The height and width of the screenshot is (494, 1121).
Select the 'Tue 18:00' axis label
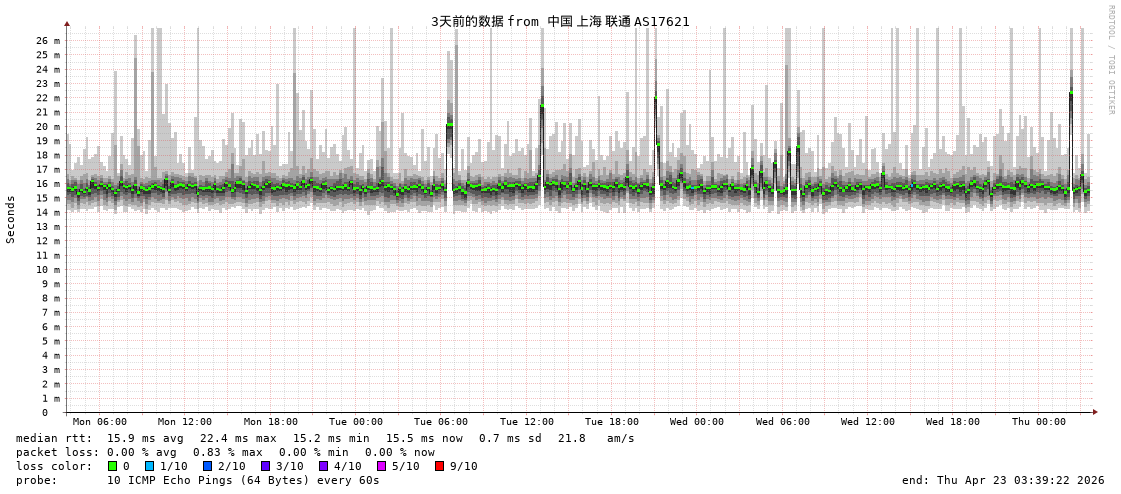(x=612, y=422)
